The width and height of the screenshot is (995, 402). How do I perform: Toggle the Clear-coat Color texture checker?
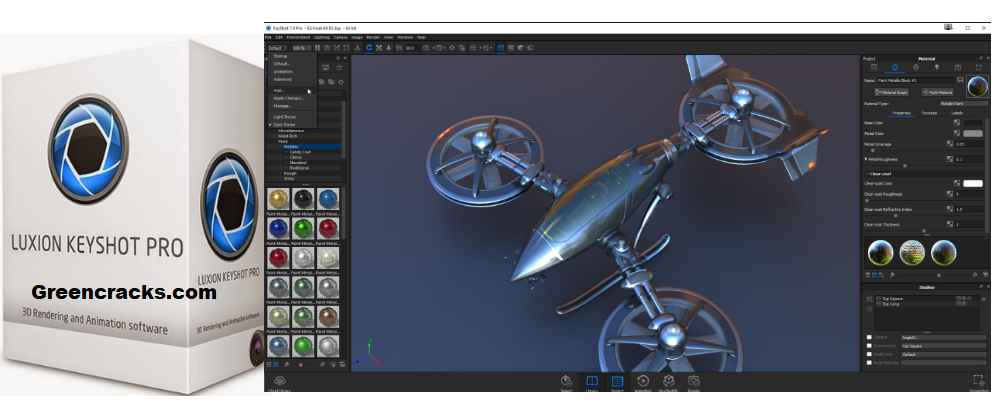(956, 183)
